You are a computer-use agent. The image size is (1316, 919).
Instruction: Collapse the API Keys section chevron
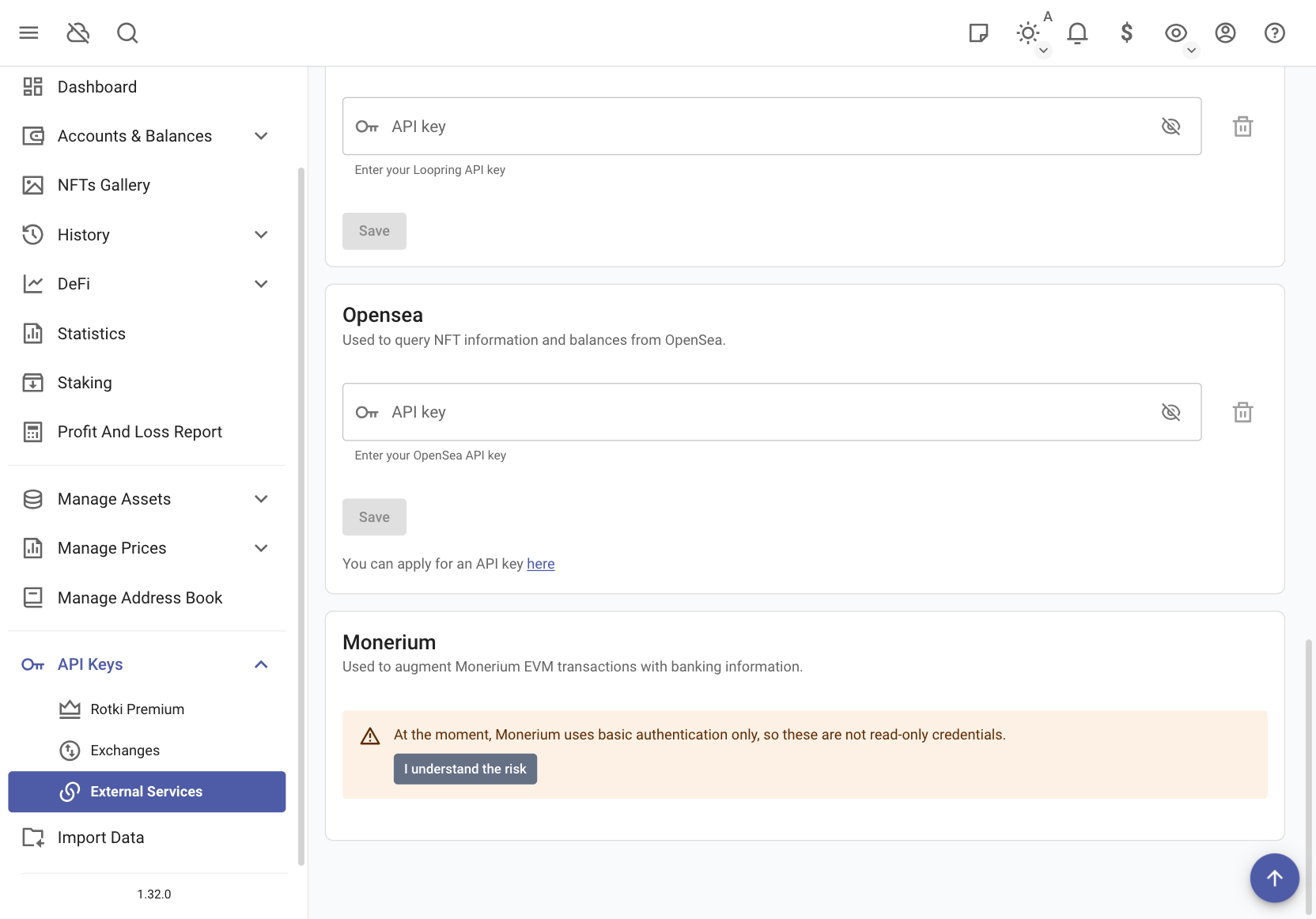coord(261,664)
